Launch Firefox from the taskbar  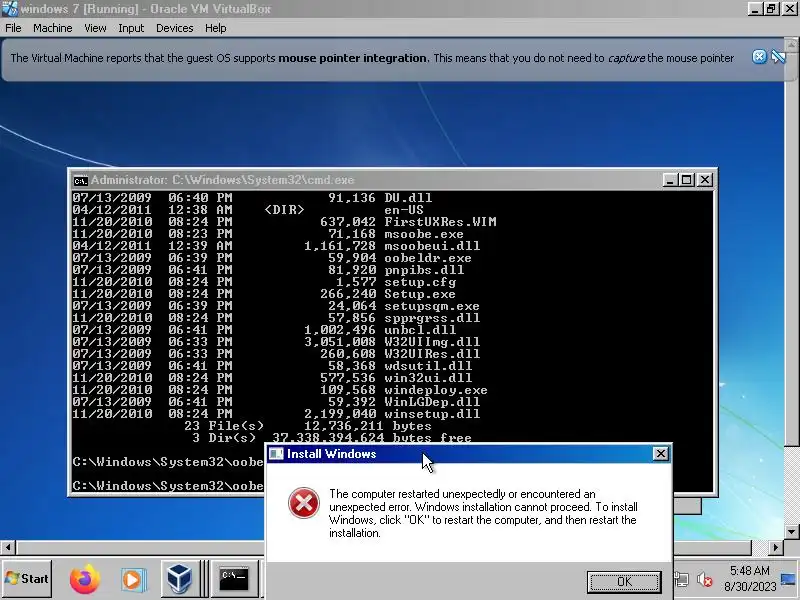85,579
